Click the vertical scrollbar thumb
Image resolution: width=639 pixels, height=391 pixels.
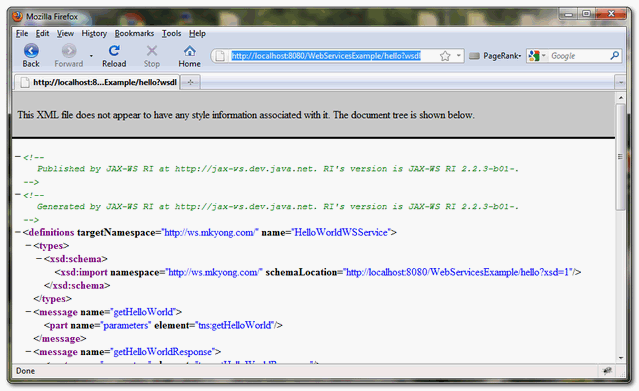point(621,157)
